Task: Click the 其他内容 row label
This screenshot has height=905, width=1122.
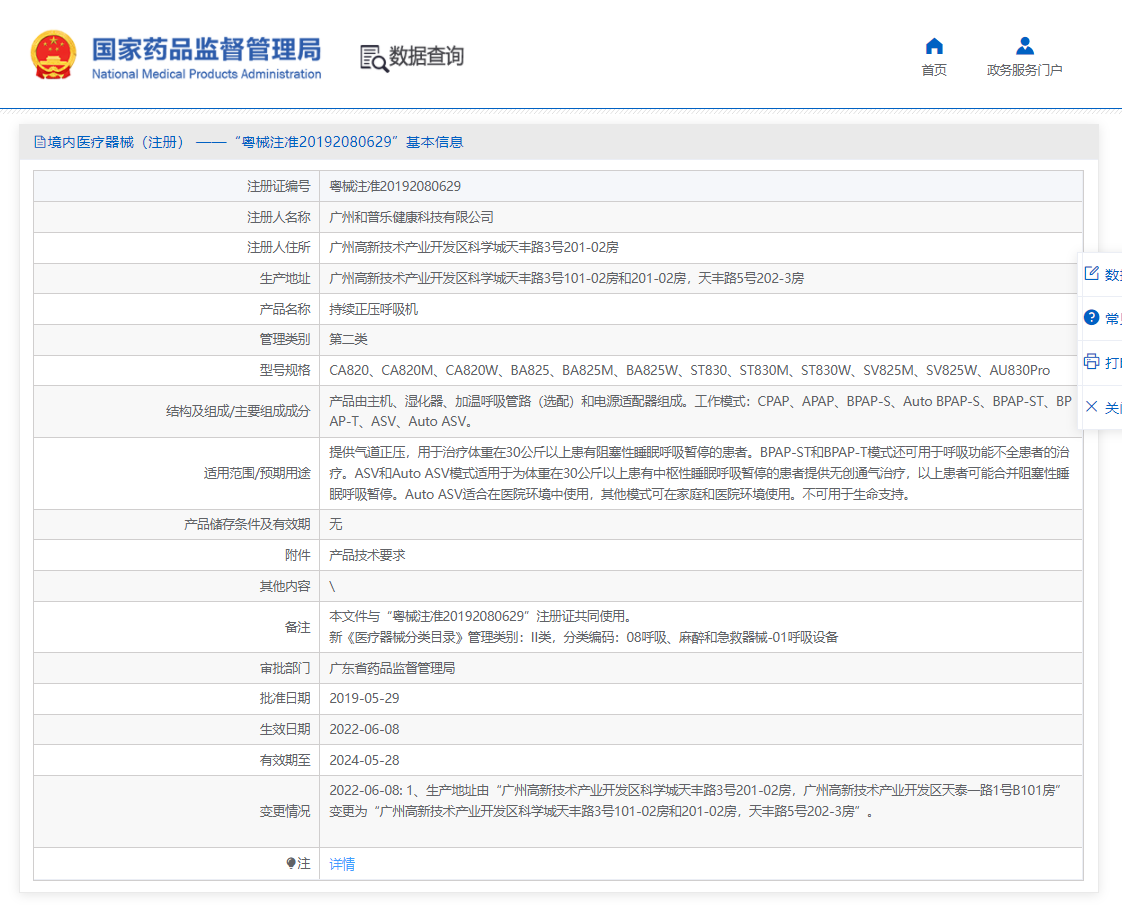Action: coord(285,587)
